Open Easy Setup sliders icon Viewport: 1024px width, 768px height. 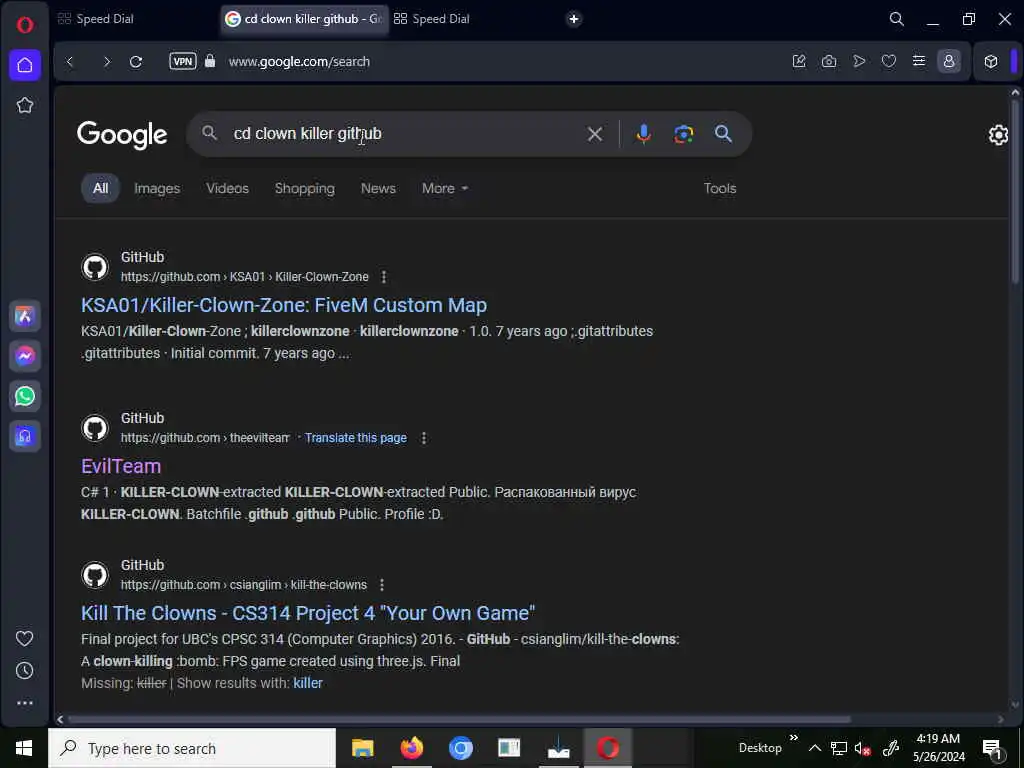pyautogui.click(x=919, y=61)
